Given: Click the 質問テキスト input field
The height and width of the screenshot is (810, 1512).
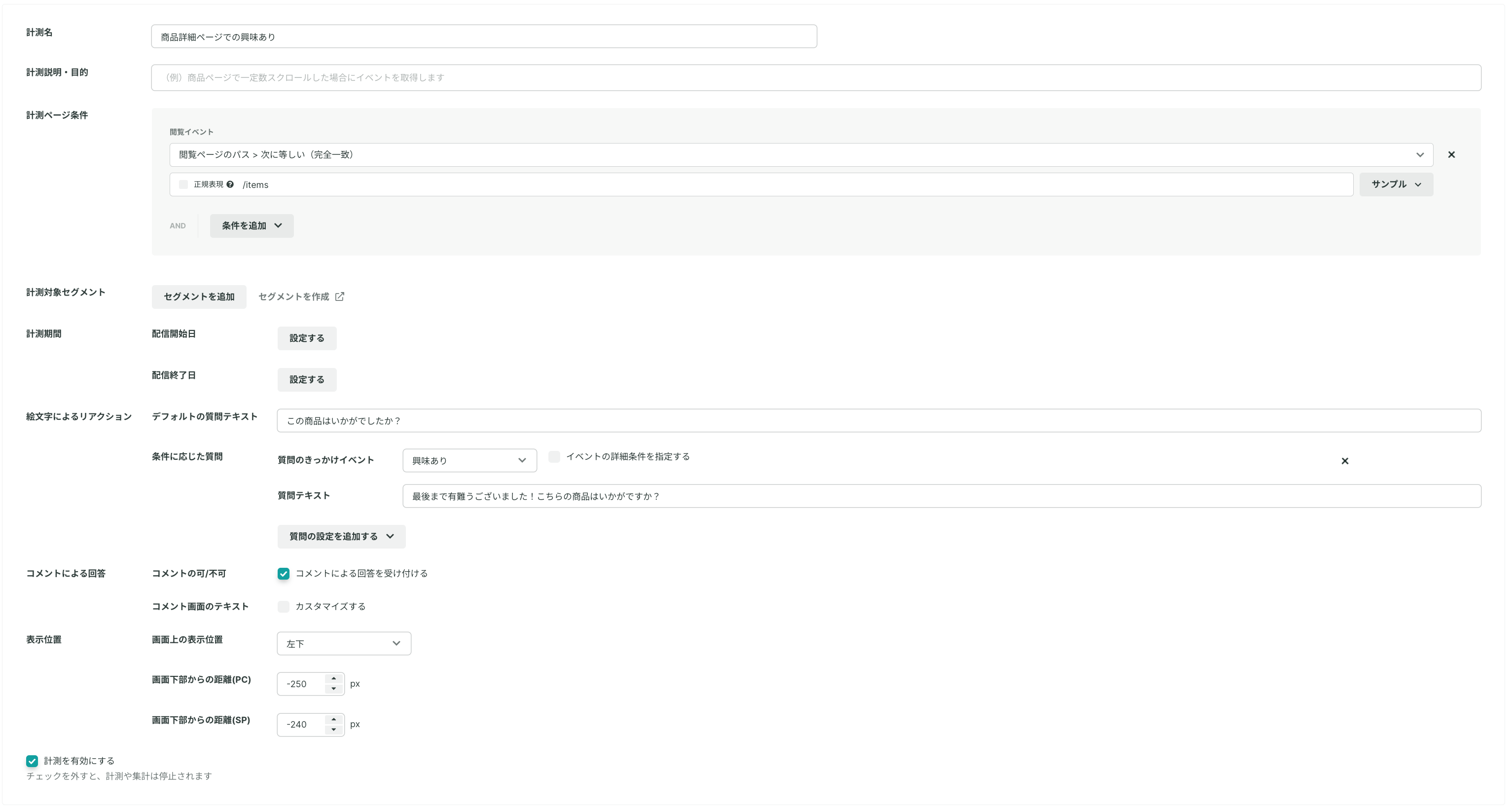Looking at the screenshot, I should click(941, 496).
